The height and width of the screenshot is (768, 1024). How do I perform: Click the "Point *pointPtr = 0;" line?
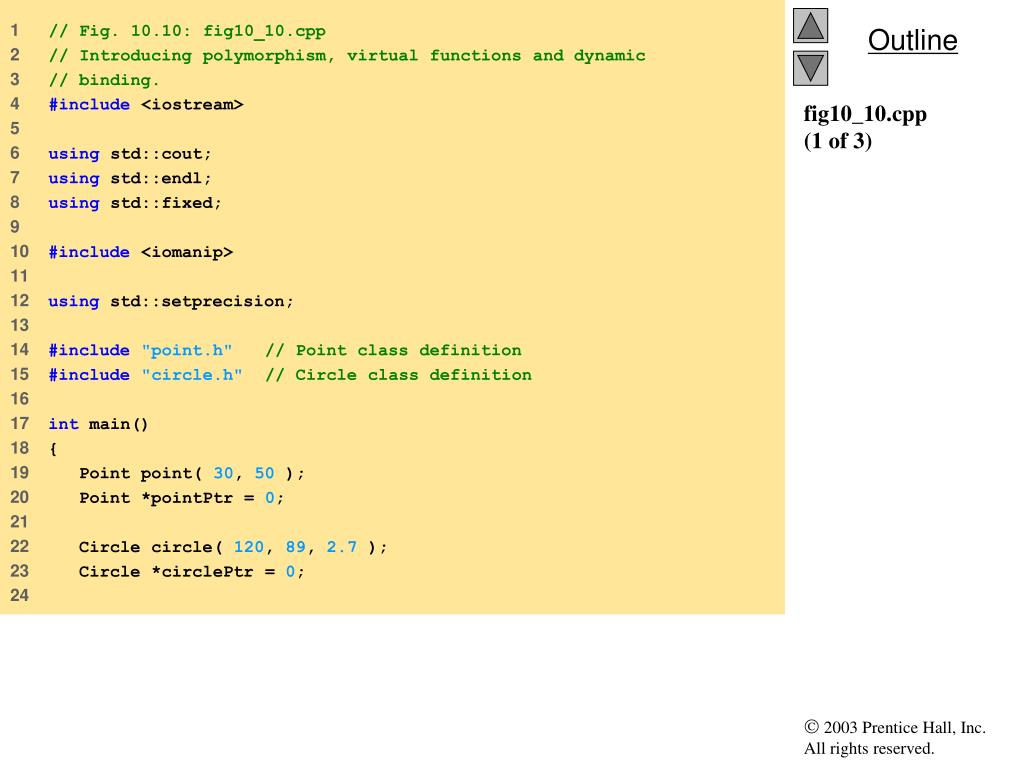pos(182,498)
